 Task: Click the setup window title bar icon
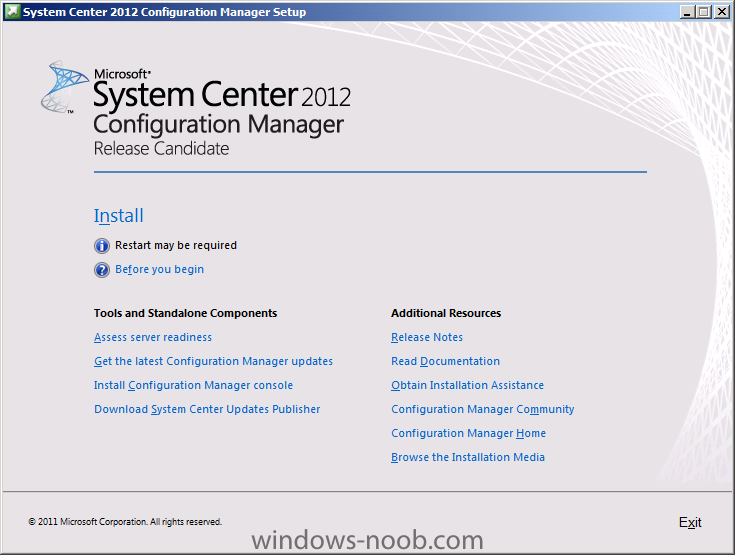pos(12,11)
